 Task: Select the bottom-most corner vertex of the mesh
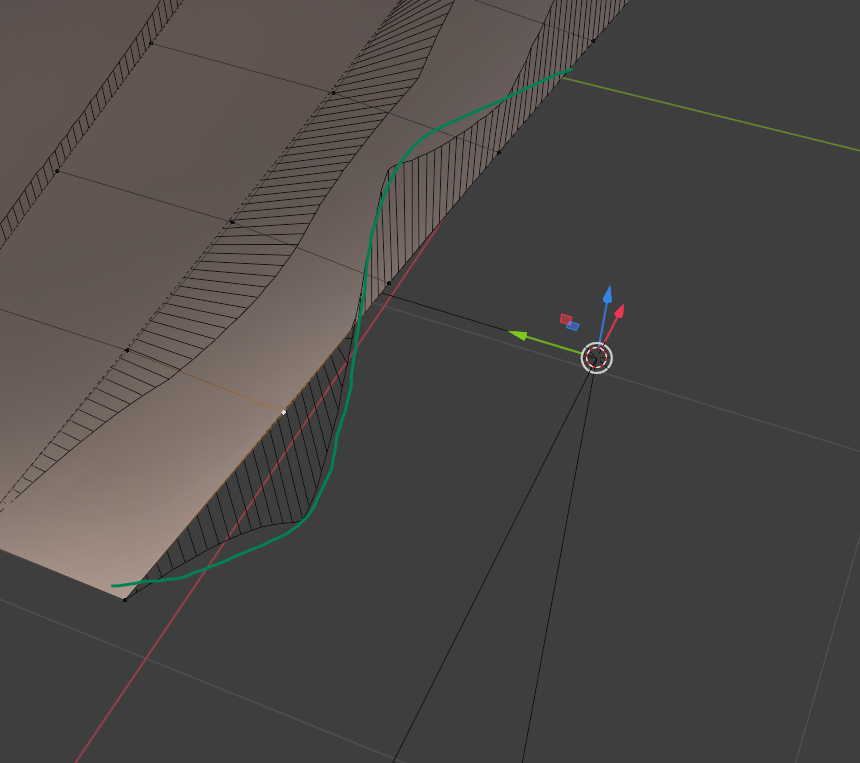pyautogui.click(x=125, y=599)
